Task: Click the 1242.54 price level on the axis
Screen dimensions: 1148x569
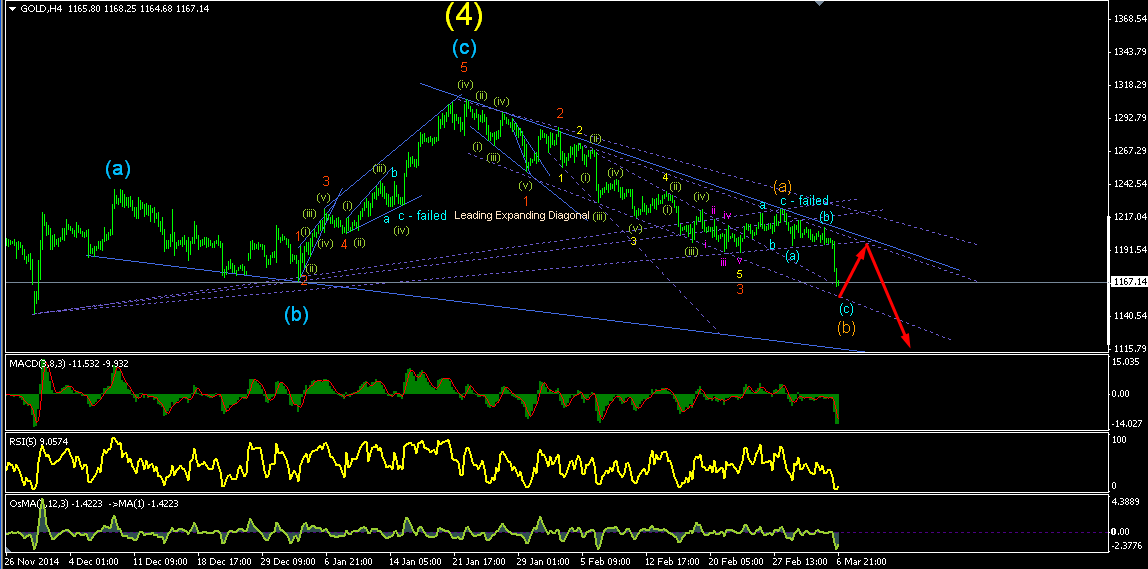Action: (1128, 183)
